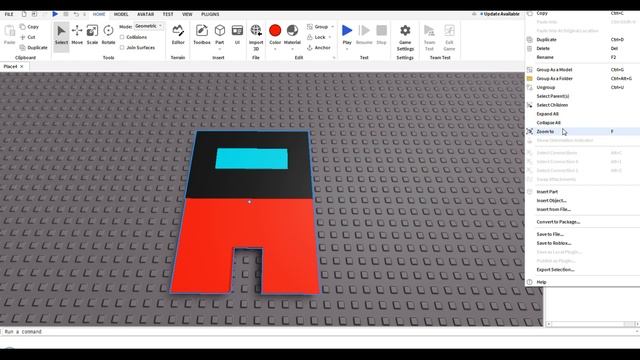Choose Select Children in context menu
This screenshot has height=360, width=640.
pyautogui.click(x=582, y=105)
